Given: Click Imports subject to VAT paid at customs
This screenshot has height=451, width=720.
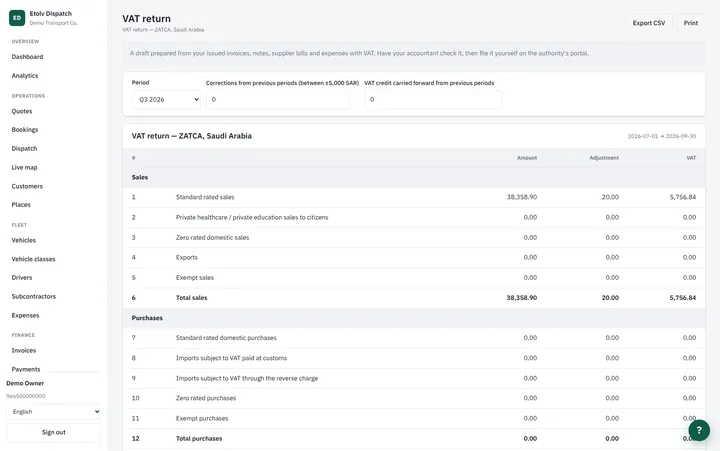Looking at the screenshot, I should 231,358.
